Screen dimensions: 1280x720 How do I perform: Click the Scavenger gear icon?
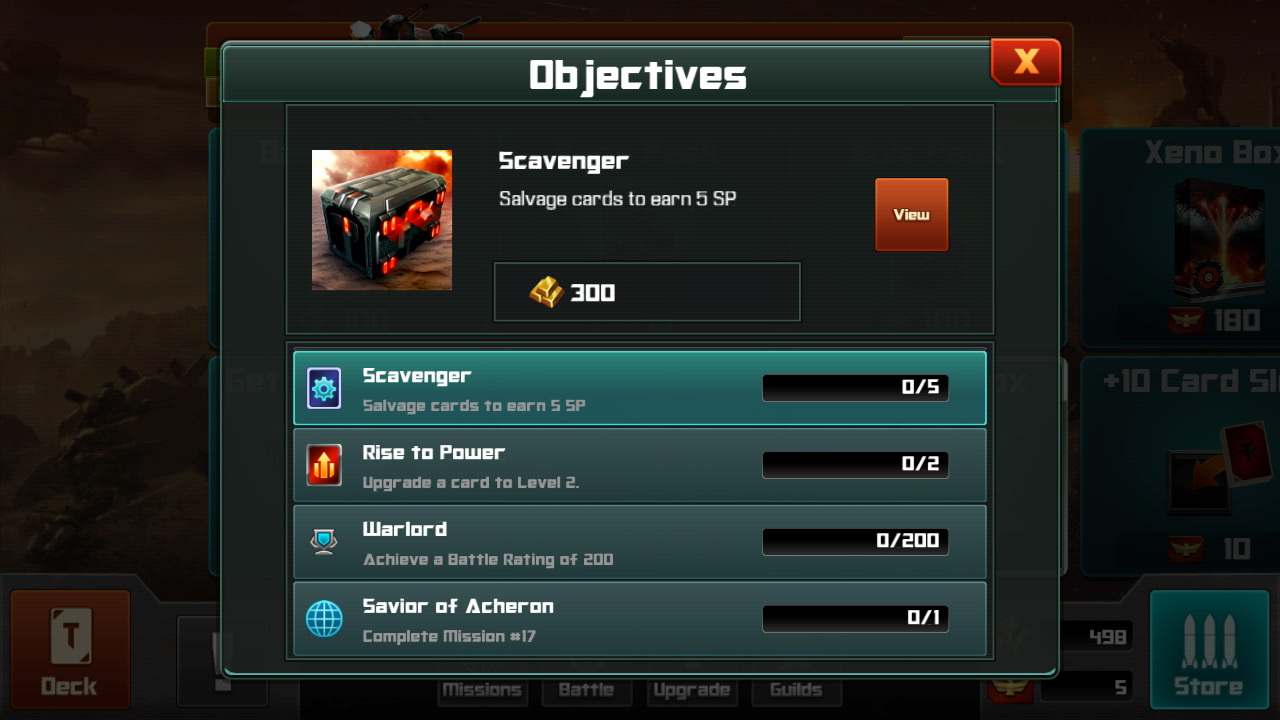click(324, 388)
